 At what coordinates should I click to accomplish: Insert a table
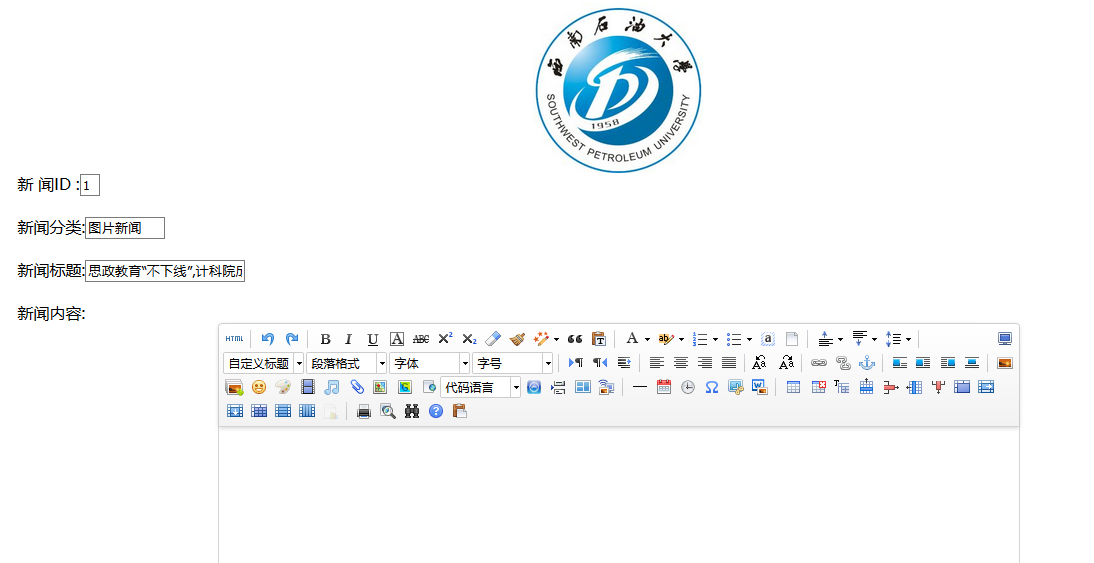click(x=793, y=387)
